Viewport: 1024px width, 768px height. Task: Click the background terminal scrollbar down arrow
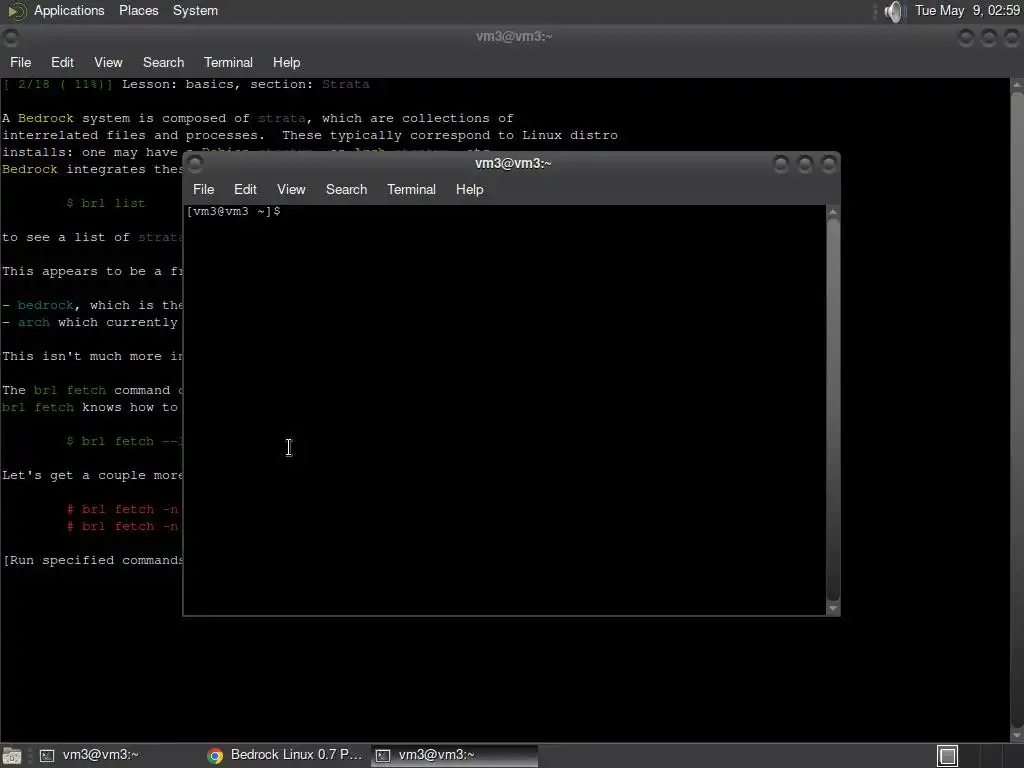click(1017, 736)
